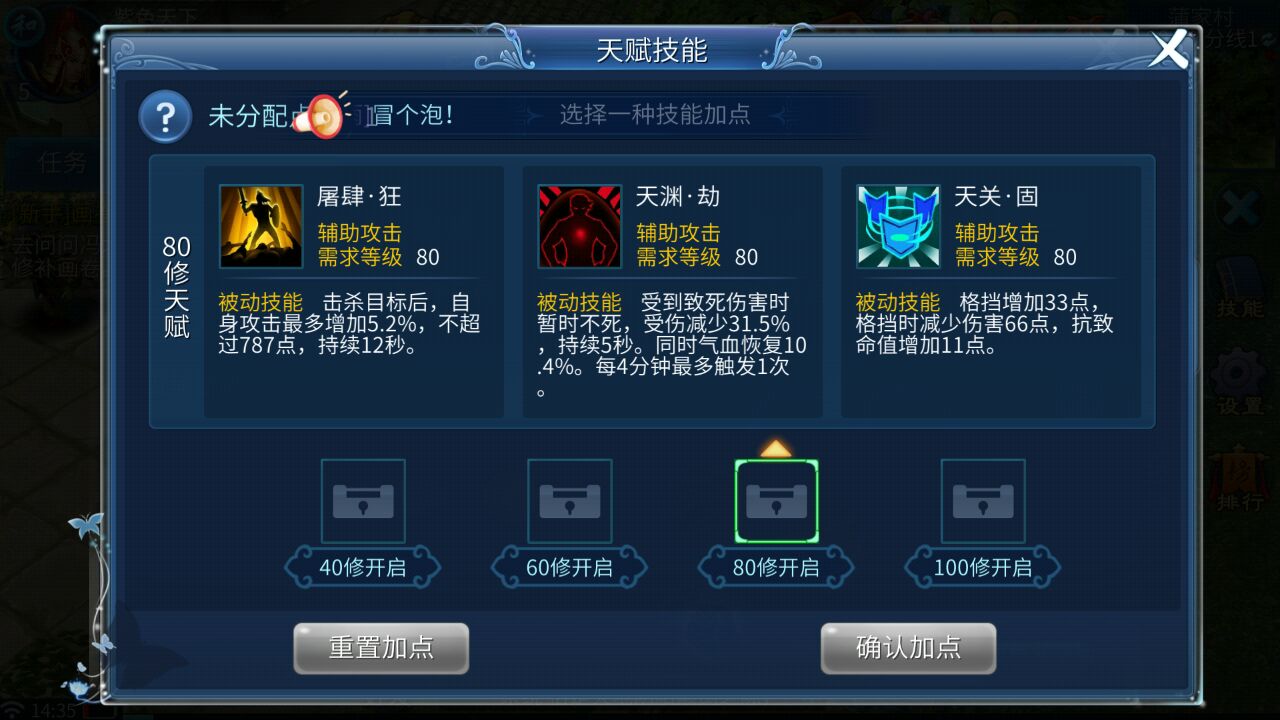This screenshot has width=1280, height=720.
Task: Tap the megaphone speaker icon
Action: 324,115
